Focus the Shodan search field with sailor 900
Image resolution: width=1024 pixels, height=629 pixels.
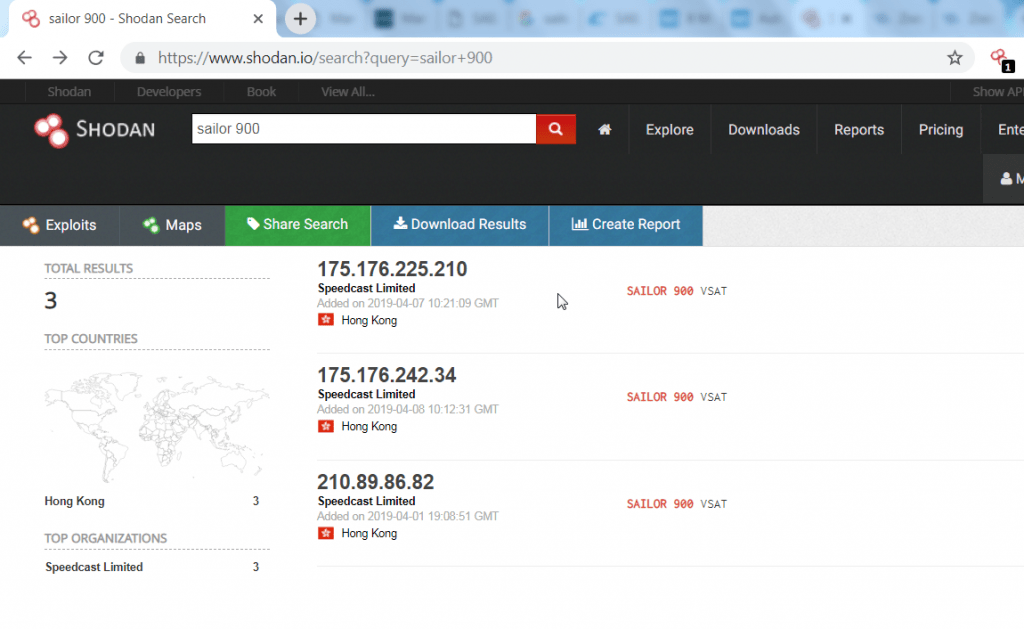click(364, 129)
